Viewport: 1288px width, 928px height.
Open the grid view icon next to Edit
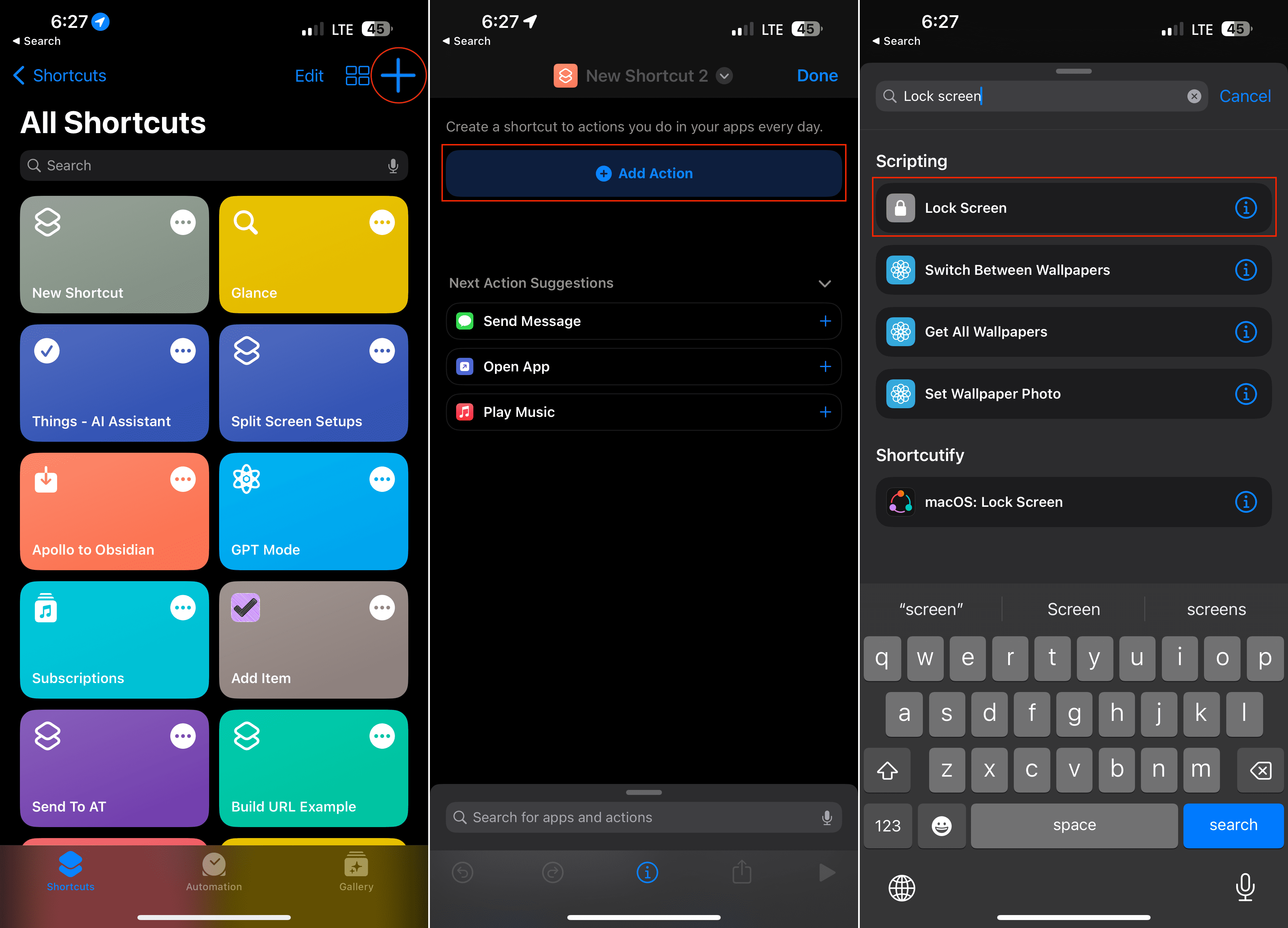pyautogui.click(x=357, y=75)
